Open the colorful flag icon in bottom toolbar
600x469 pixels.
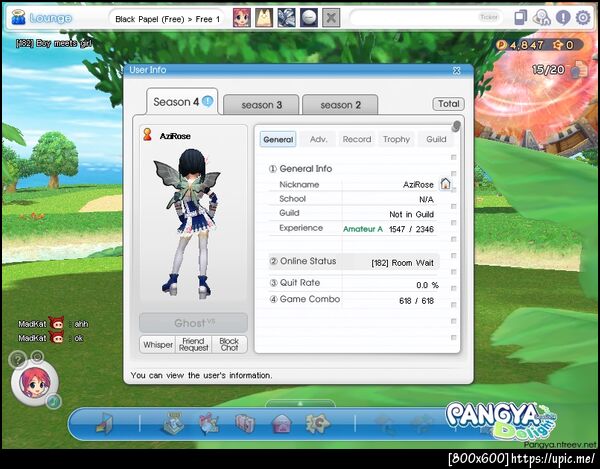(x=104, y=423)
